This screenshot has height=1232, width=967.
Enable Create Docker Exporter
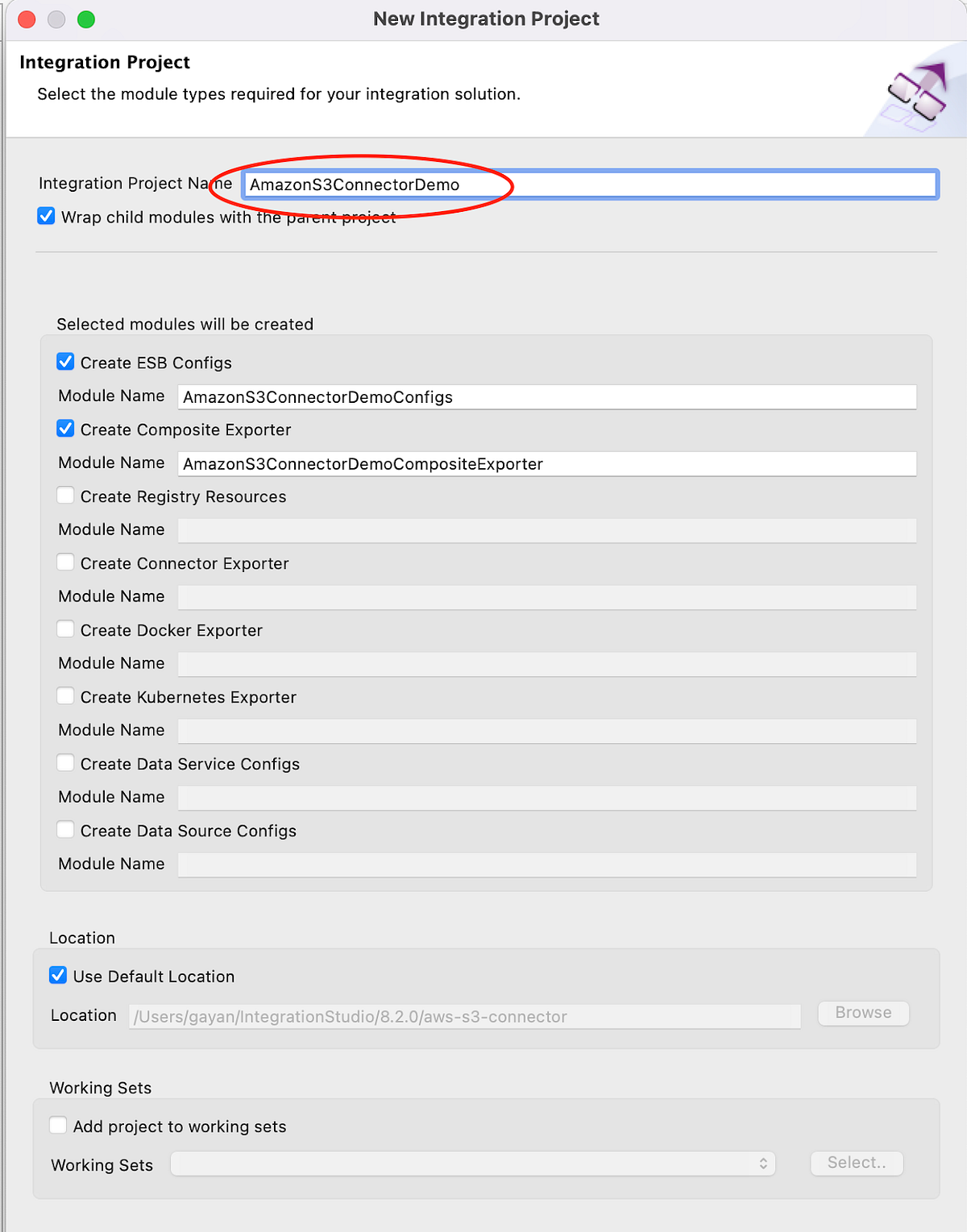(65, 628)
